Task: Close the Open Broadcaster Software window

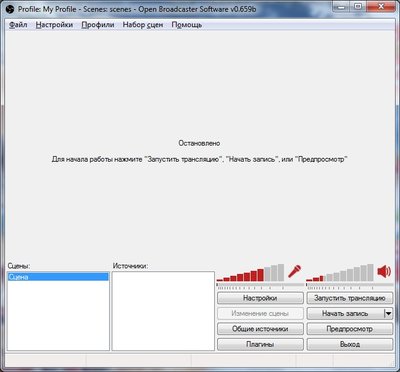Action: (x=381, y=6)
